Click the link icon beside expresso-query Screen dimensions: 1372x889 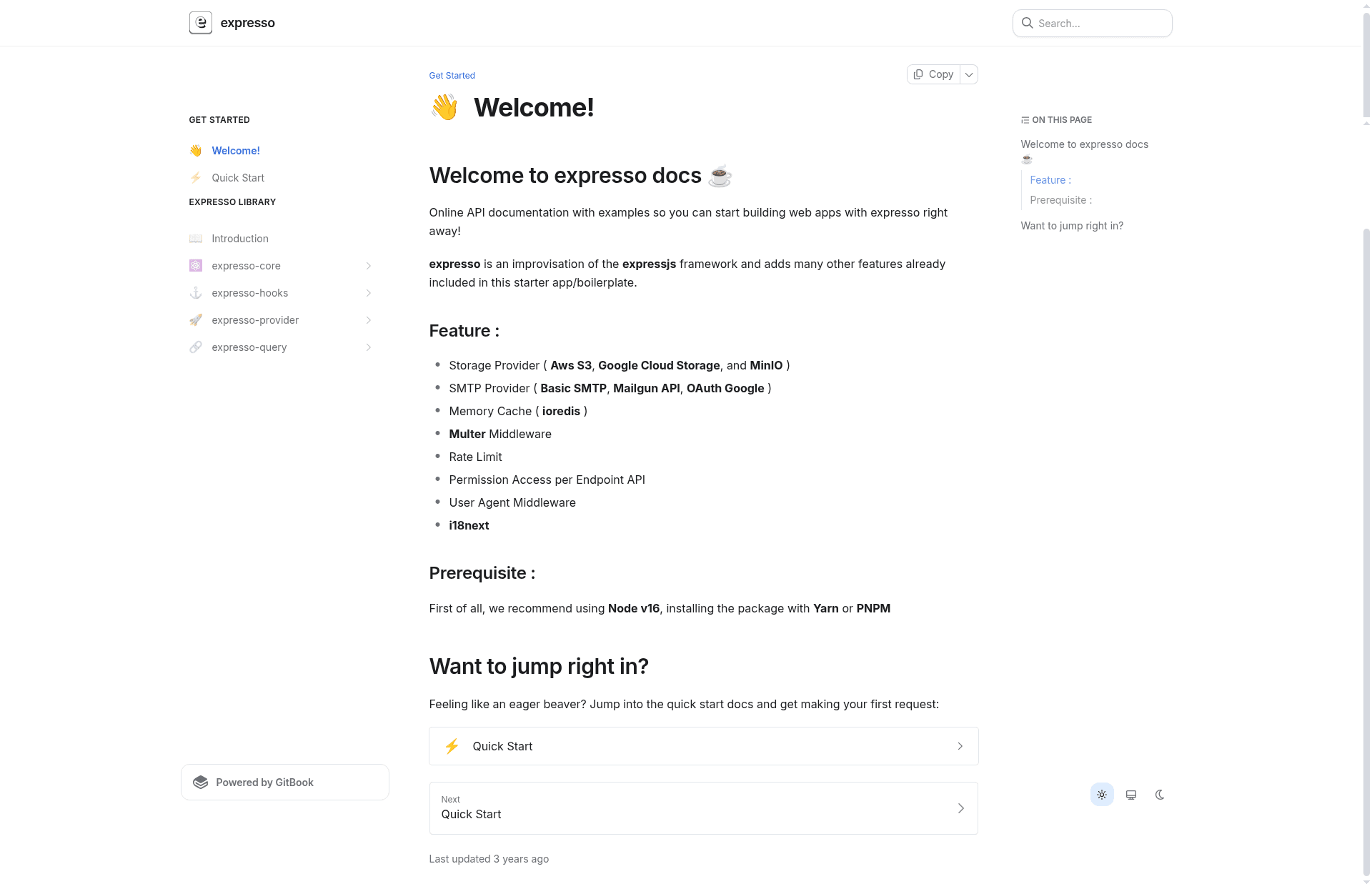(196, 347)
